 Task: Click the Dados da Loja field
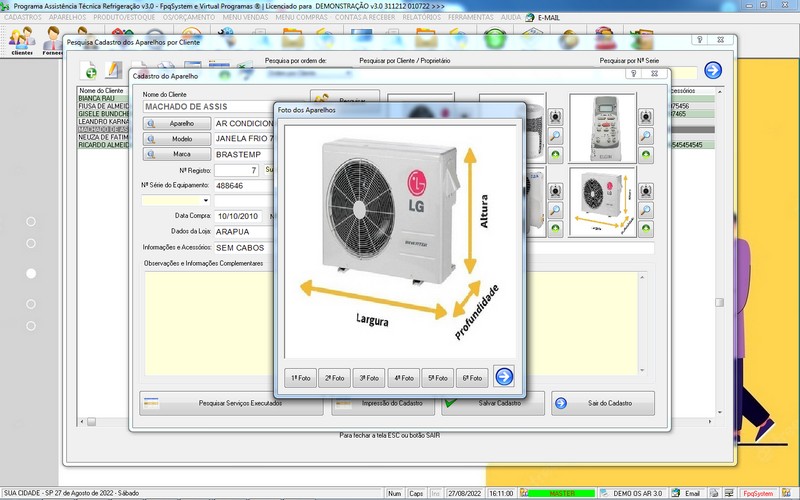point(244,232)
